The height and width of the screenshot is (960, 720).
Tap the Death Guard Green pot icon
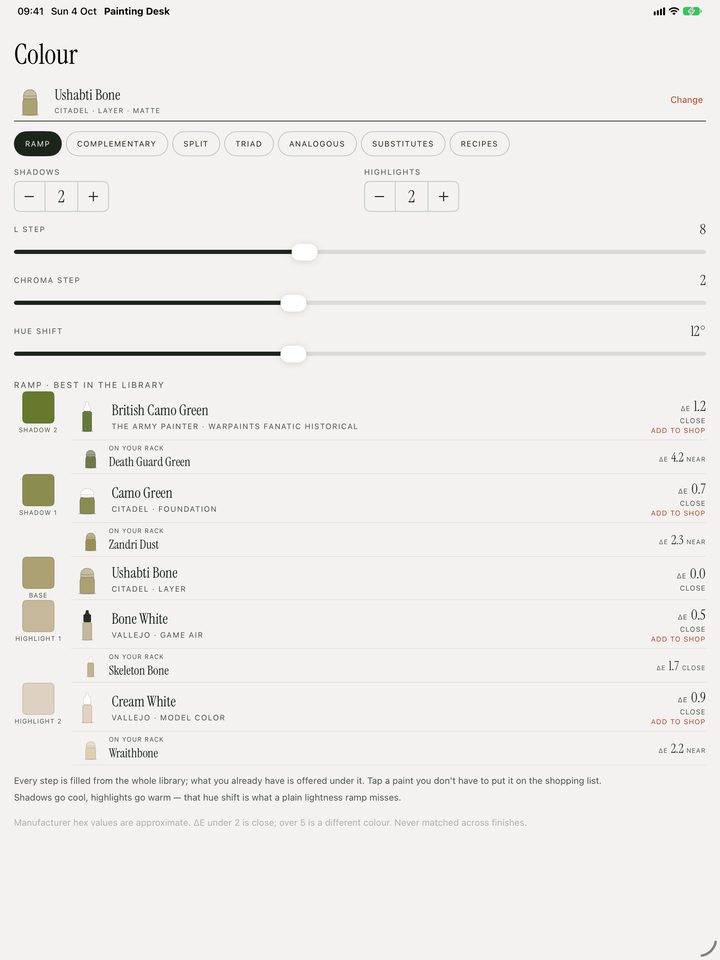point(91,459)
